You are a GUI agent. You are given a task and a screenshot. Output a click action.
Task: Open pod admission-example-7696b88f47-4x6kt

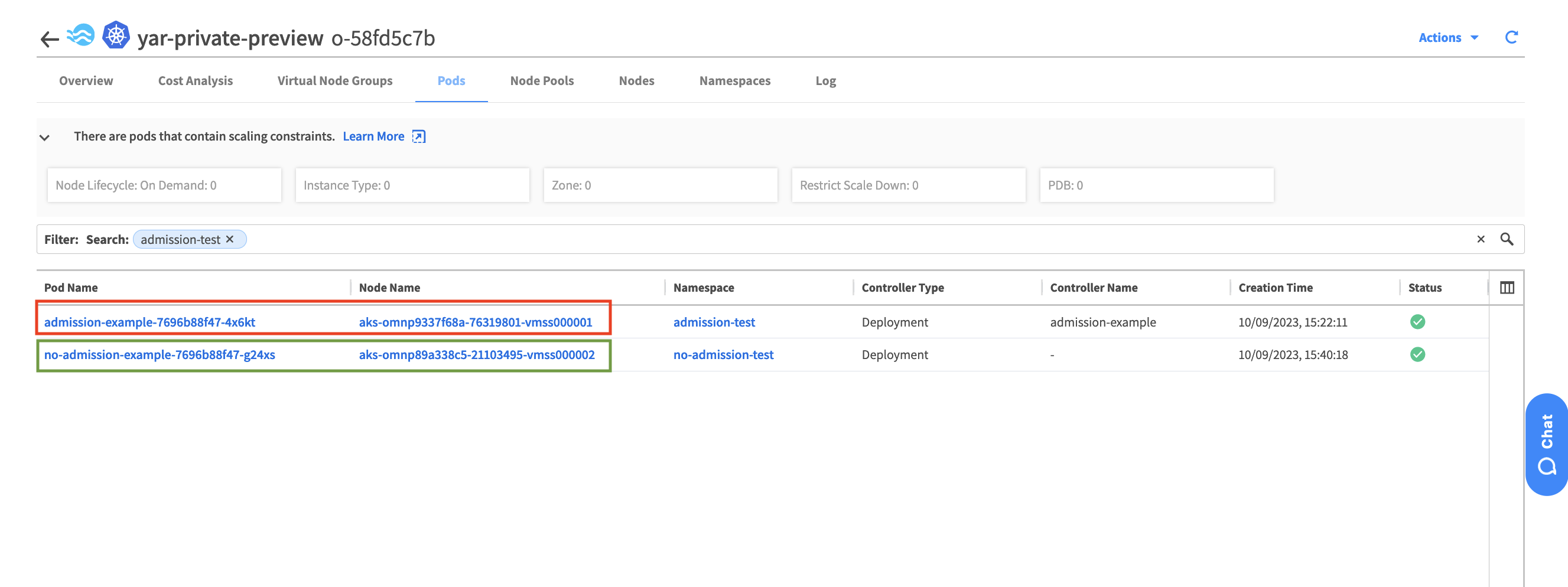point(149,322)
